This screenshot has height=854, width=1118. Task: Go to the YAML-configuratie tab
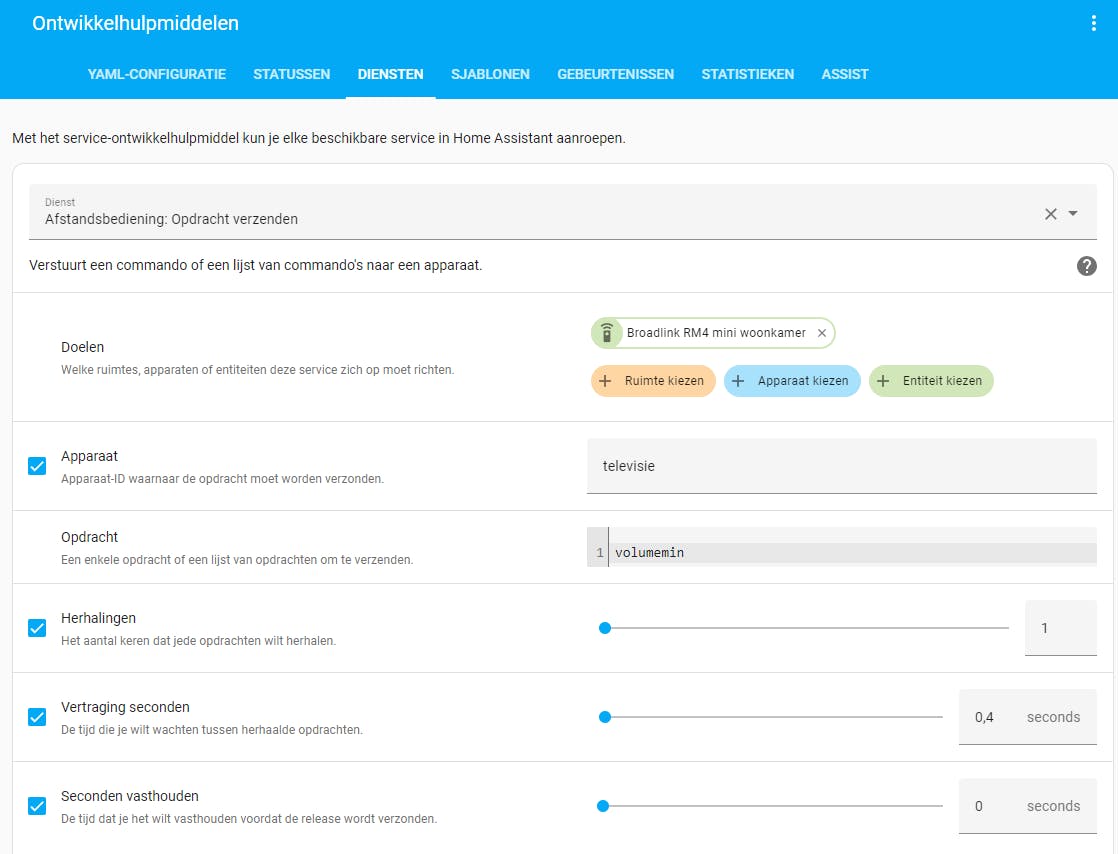pos(157,74)
